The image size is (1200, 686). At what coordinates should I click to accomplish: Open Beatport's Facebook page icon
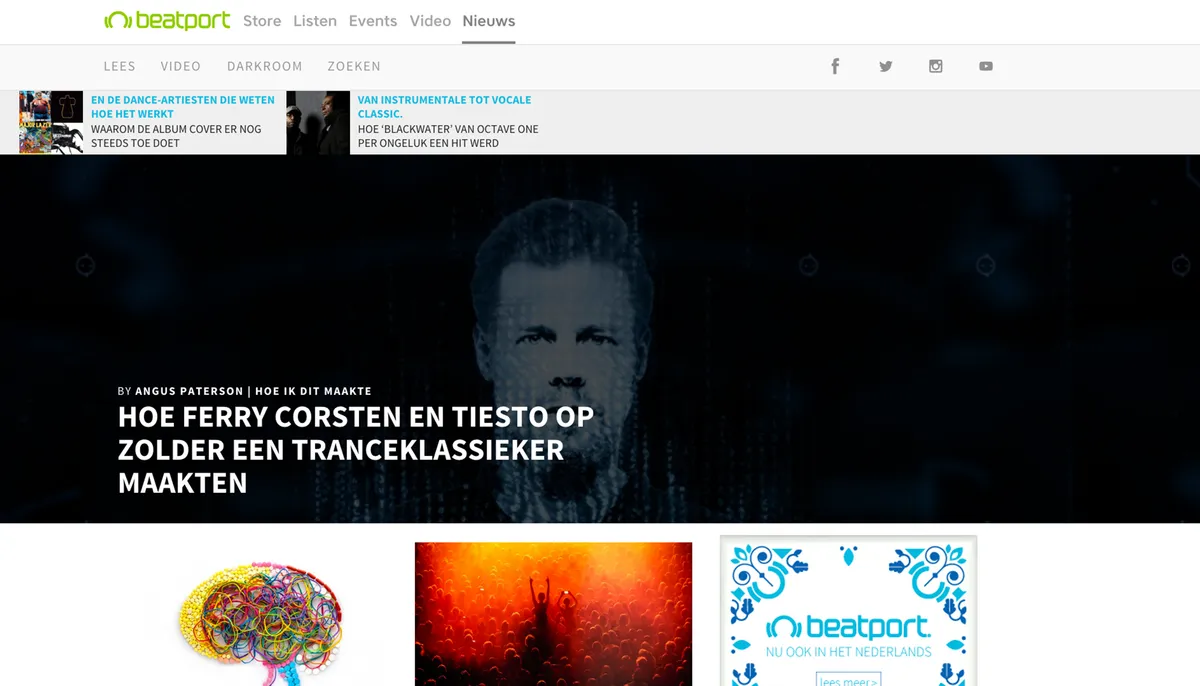[x=835, y=66]
